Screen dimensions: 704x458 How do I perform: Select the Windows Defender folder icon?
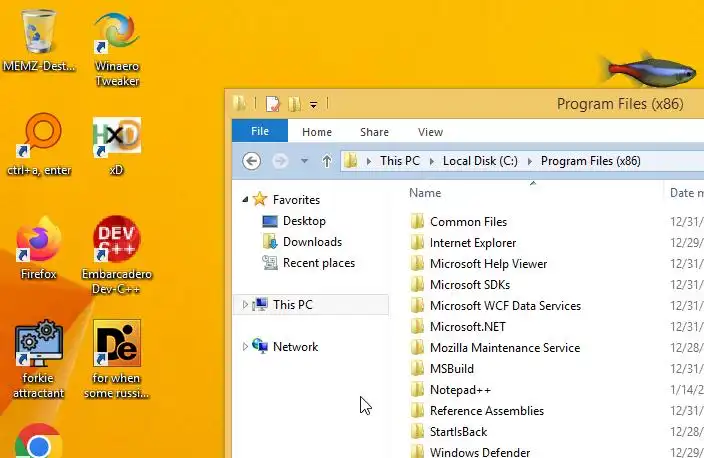[x=417, y=451]
